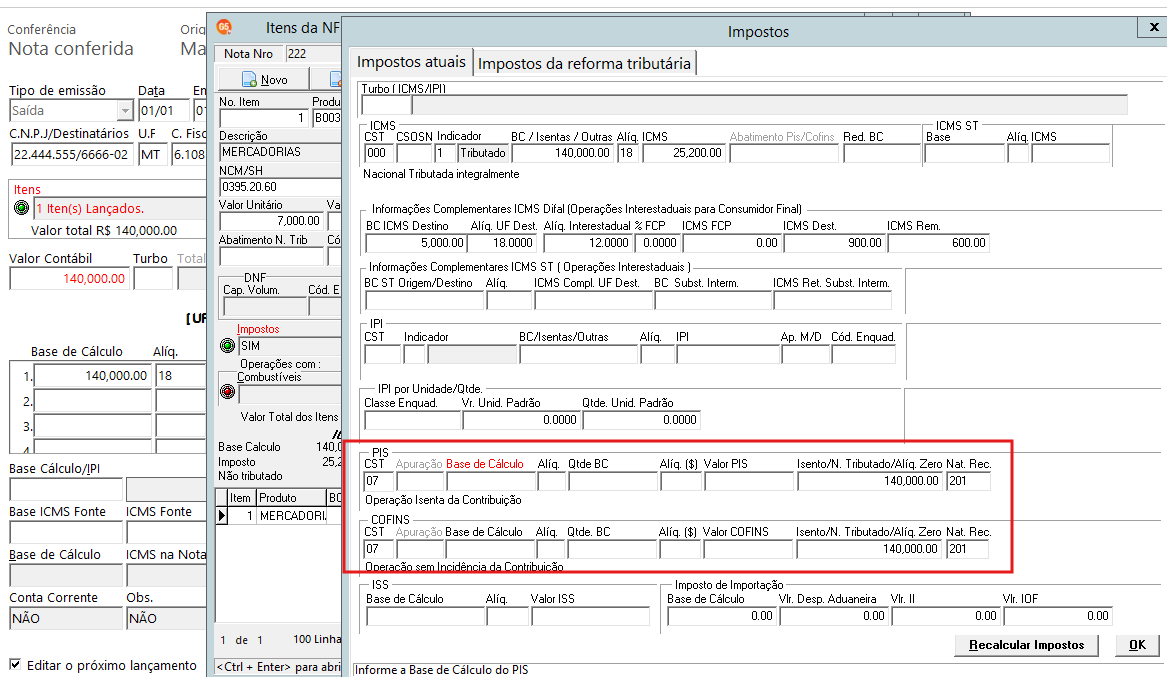Click the BC / Isentas / Outras field
The height and width of the screenshot is (677, 1167).
[x=563, y=153]
